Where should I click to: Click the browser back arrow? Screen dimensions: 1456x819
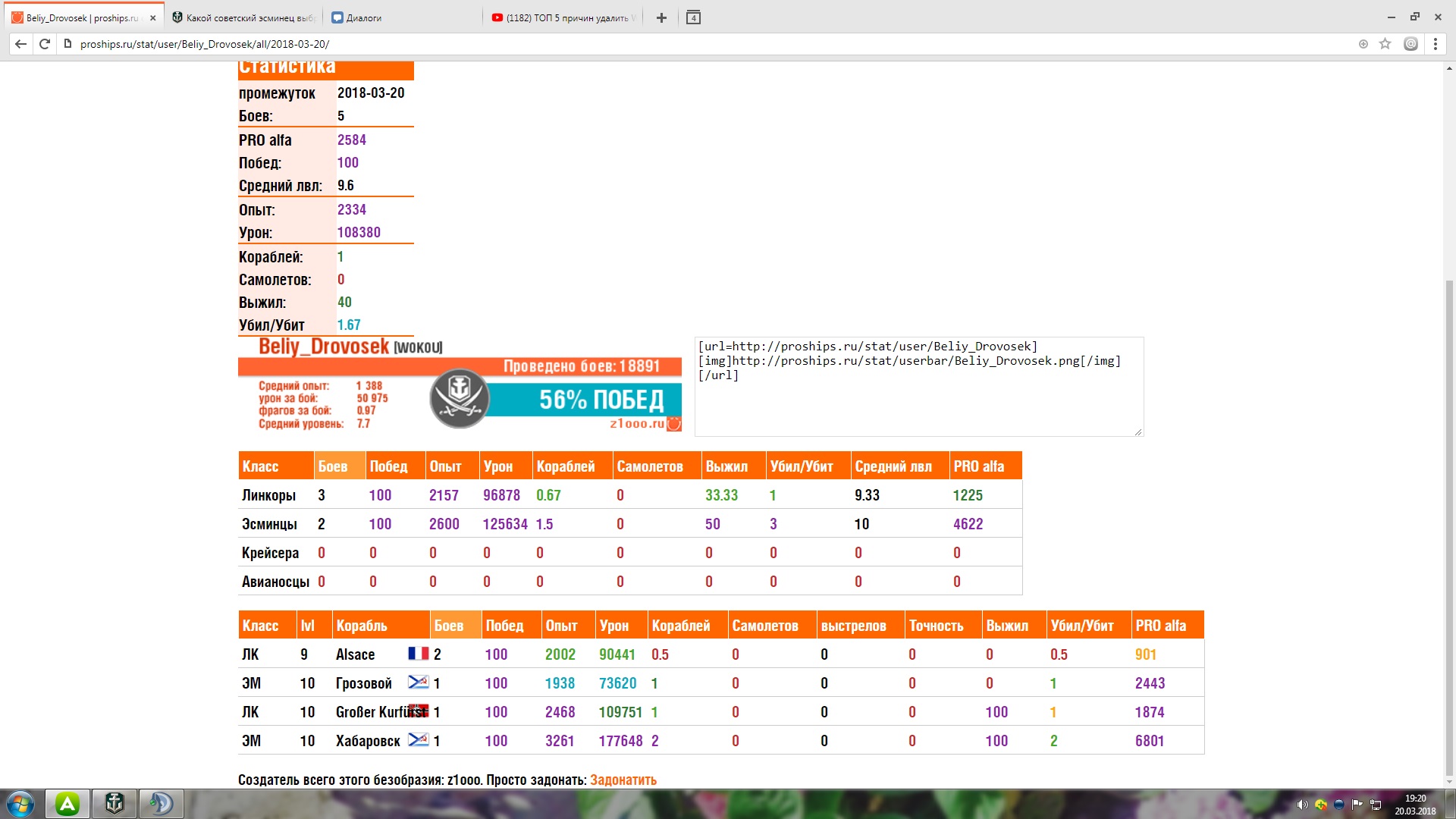click(20, 44)
